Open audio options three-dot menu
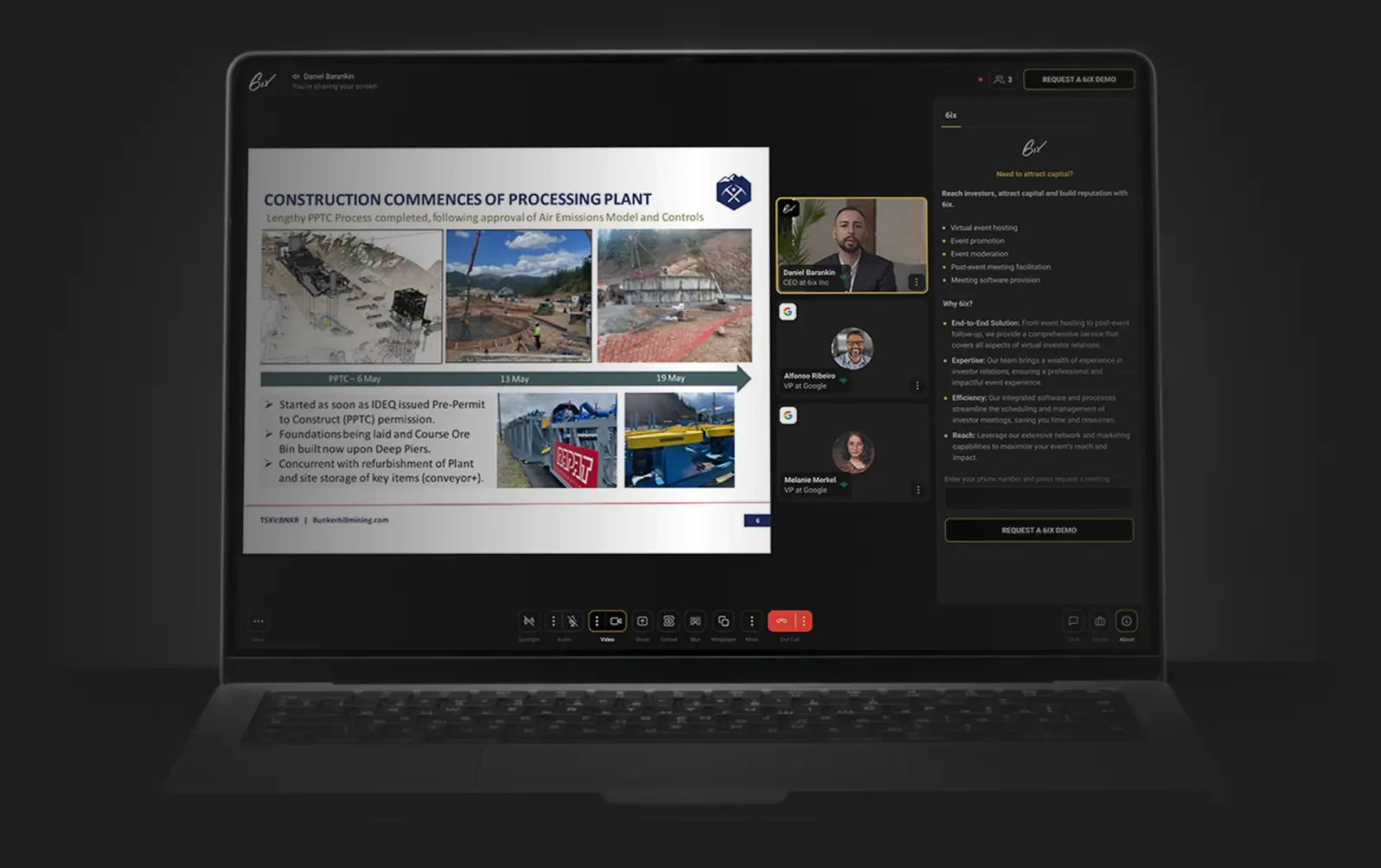The height and width of the screenshot is (868, 1381). pos(554,621)
